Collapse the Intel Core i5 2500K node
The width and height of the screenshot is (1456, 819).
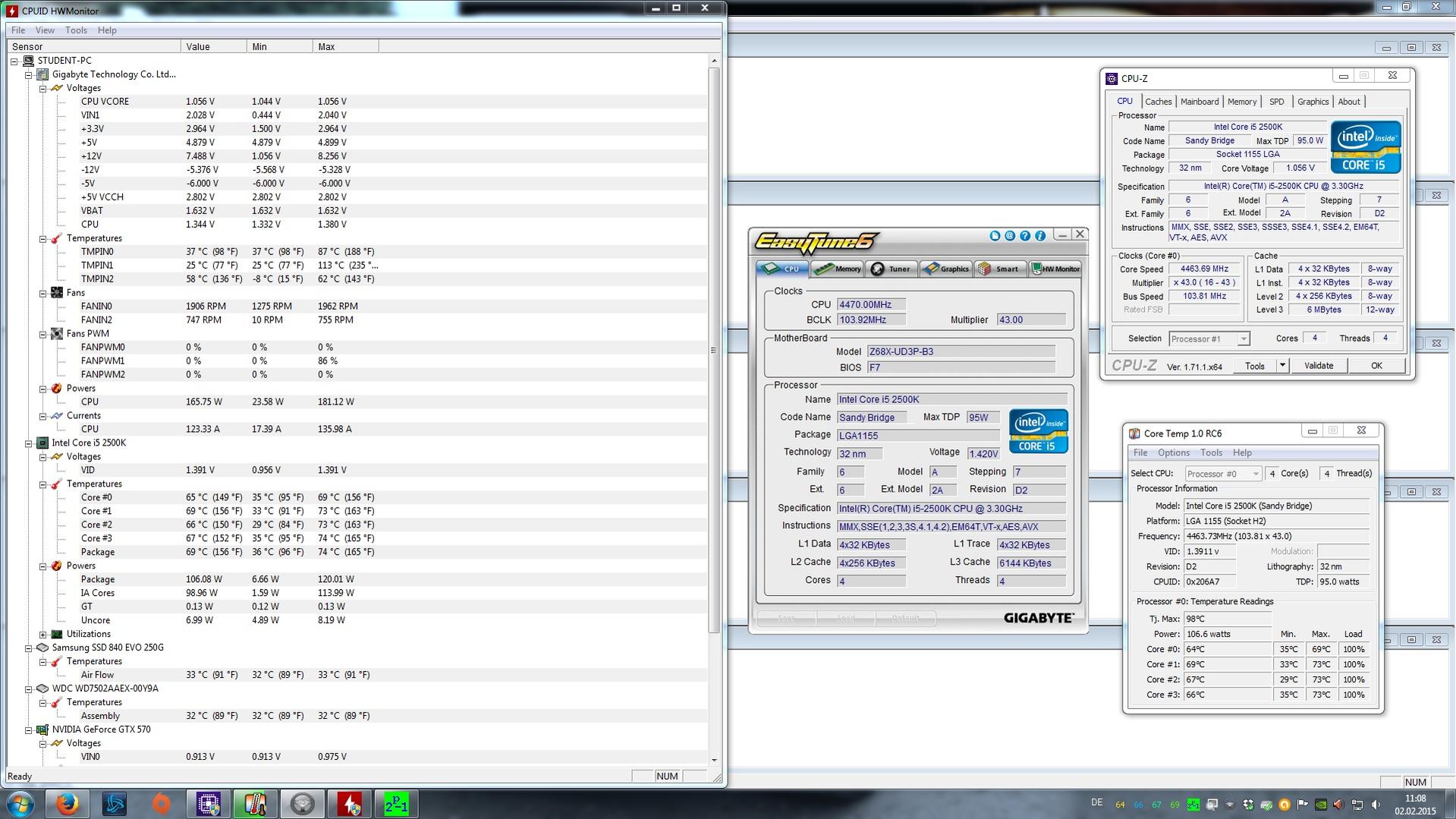29,443
